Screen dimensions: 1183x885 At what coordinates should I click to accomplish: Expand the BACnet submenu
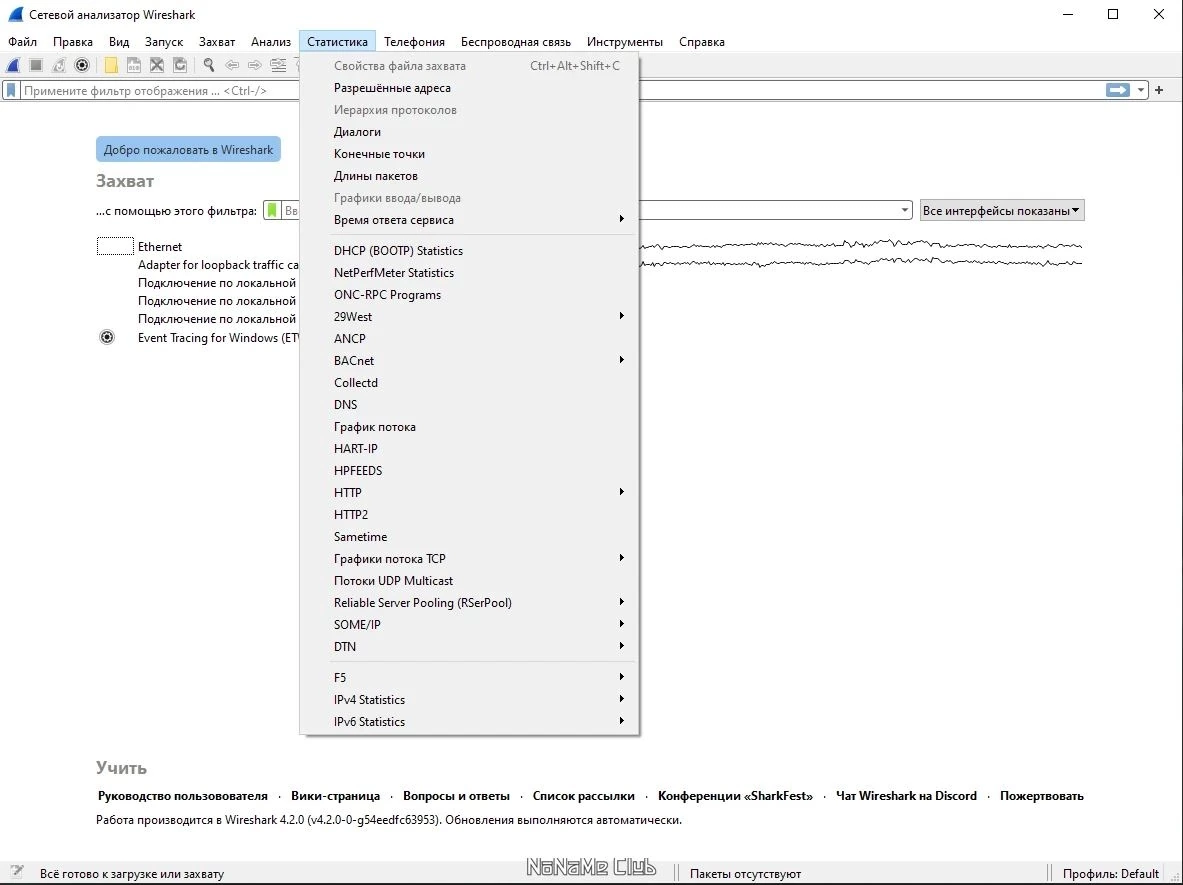pyautogui.click(x=469, y=361)
